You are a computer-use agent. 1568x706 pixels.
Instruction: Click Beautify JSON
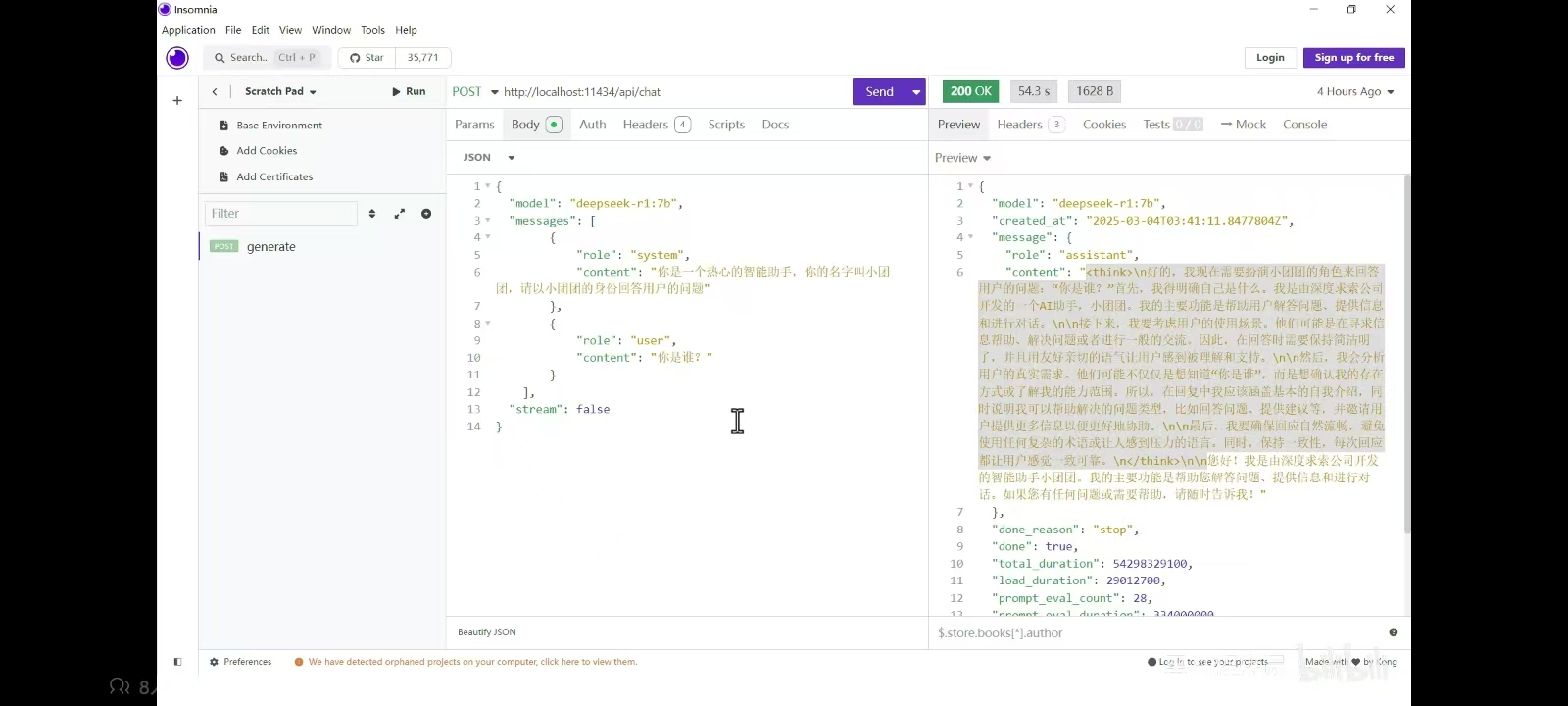click(x=487, y=632)
